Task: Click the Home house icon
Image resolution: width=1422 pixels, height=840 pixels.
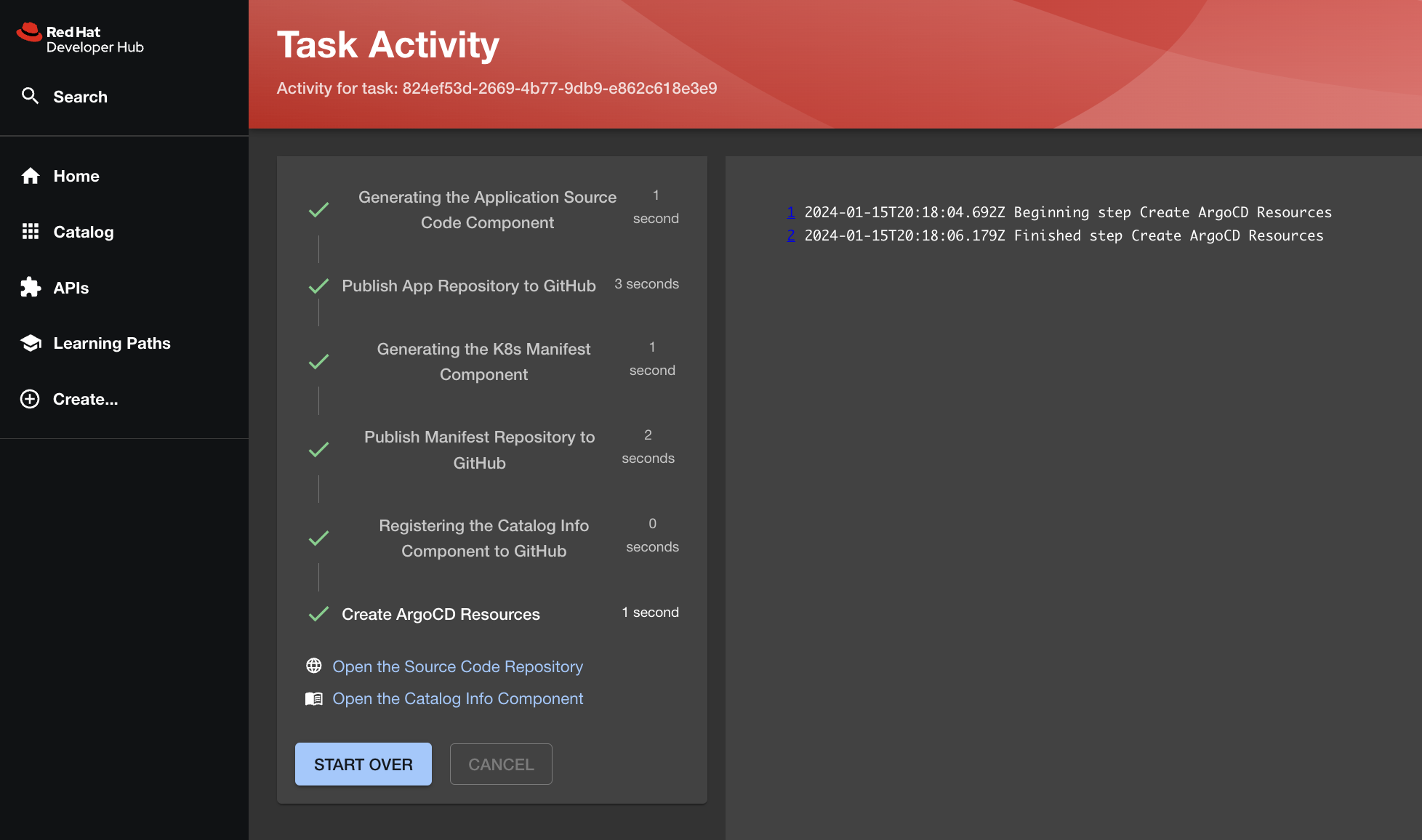Action: 31,176
